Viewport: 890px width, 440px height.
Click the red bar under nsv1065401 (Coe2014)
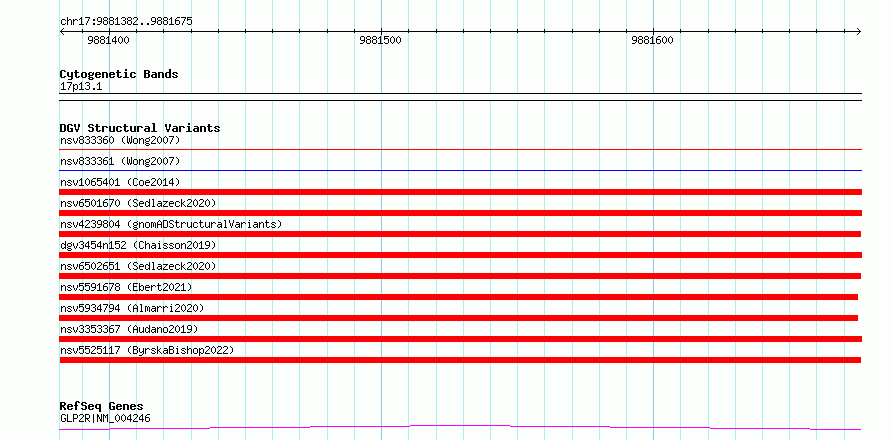[460, 192]
